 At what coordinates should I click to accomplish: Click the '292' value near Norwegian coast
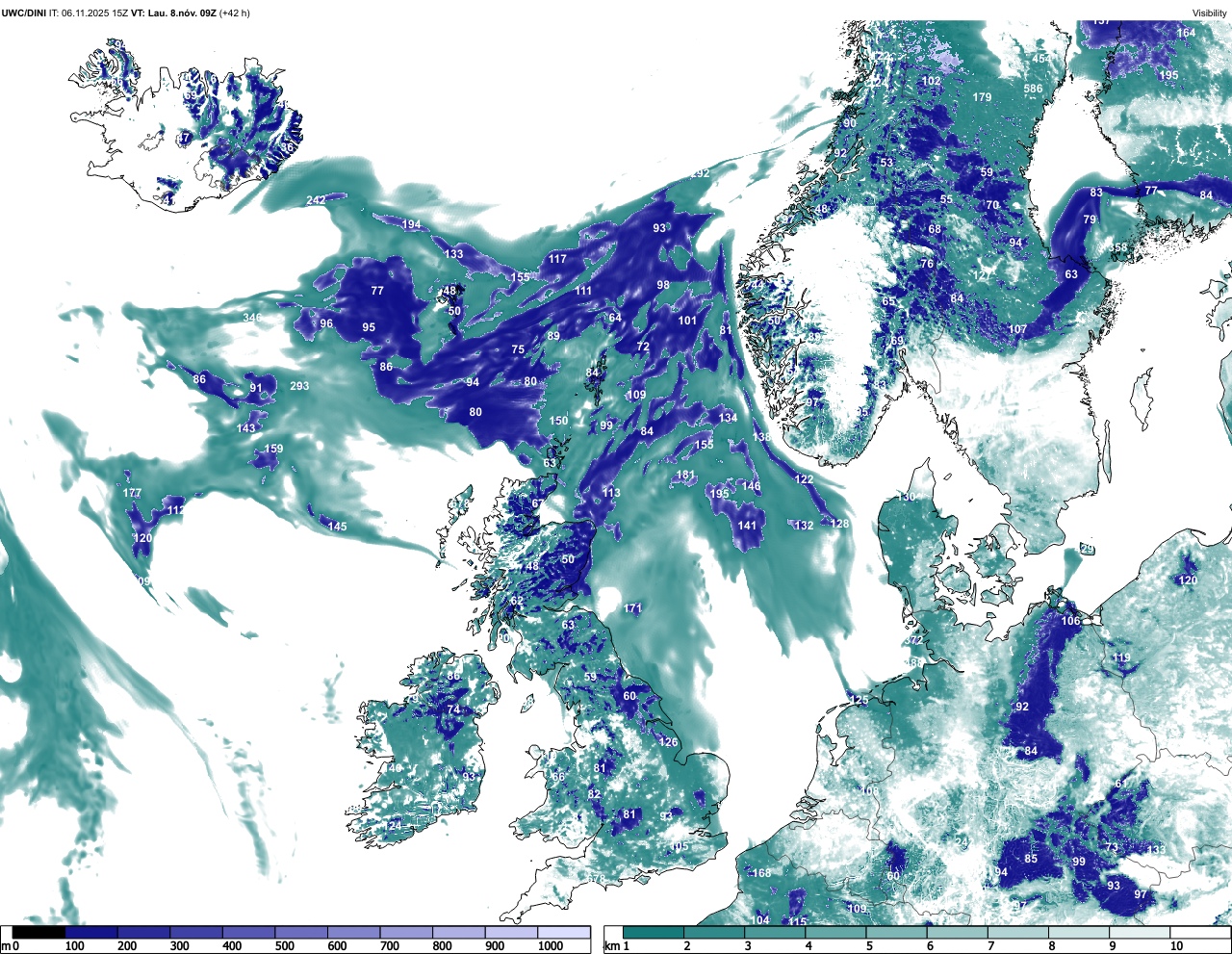pyautogui.click(x=701, y=173)
